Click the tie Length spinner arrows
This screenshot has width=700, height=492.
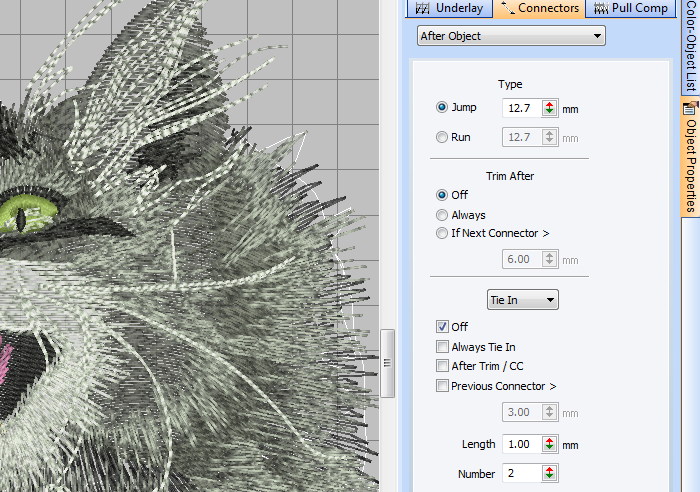click(x=550, y=444)
